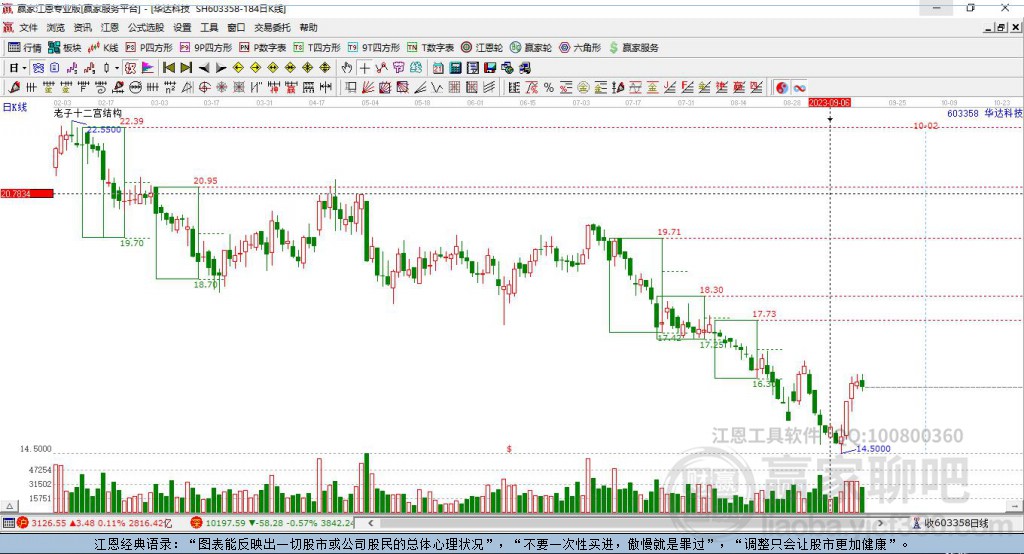Open the P数字表 tool

point(263,48)
